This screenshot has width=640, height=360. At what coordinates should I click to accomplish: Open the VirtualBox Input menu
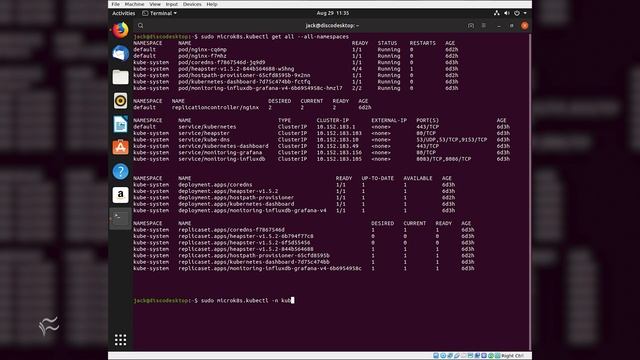point(171,4)
